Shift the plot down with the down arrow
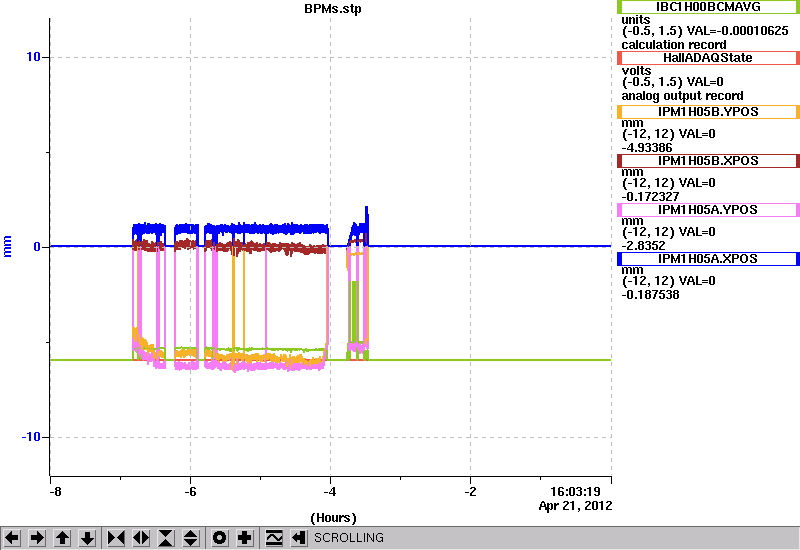The height and width of the screenshot is (550, 800). 87,538
